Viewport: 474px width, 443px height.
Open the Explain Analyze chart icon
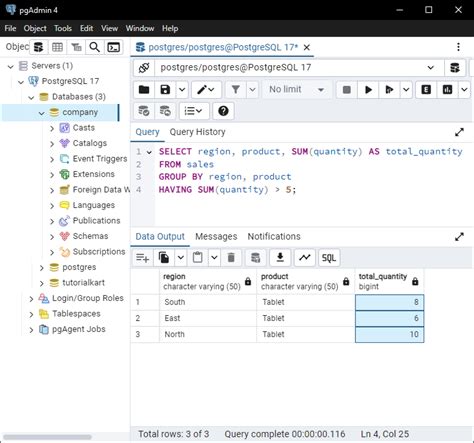click(447, 89)
